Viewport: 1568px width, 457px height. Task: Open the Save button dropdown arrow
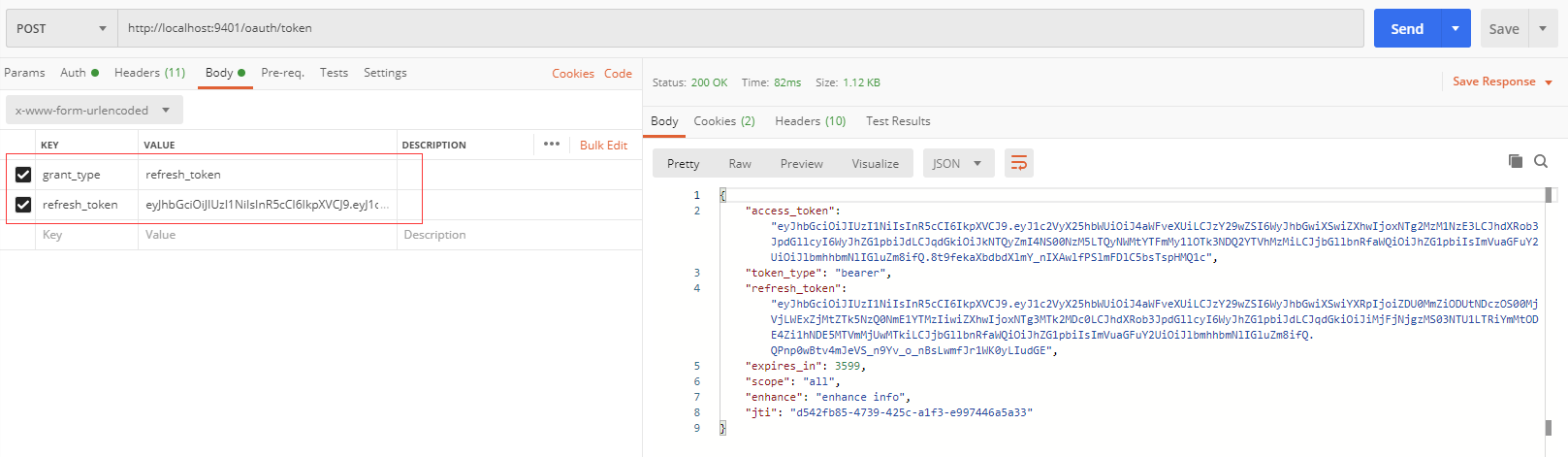1543,28
